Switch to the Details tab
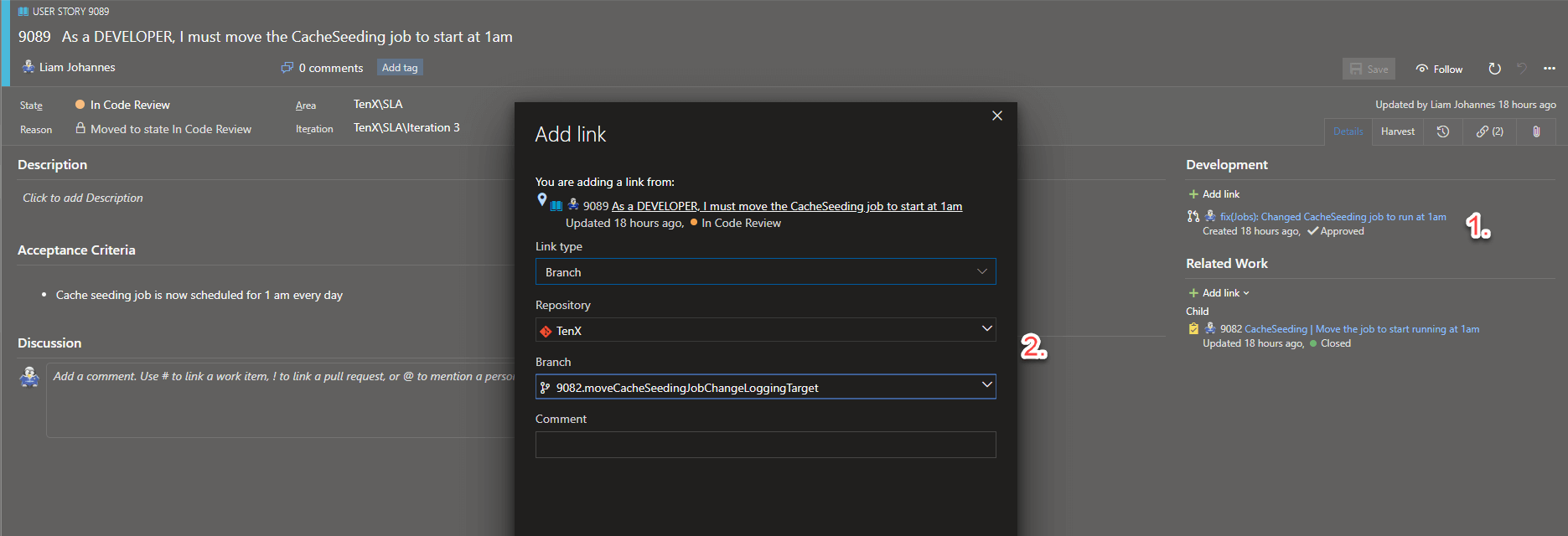 pyautogui.click(x=1348, y=131)
